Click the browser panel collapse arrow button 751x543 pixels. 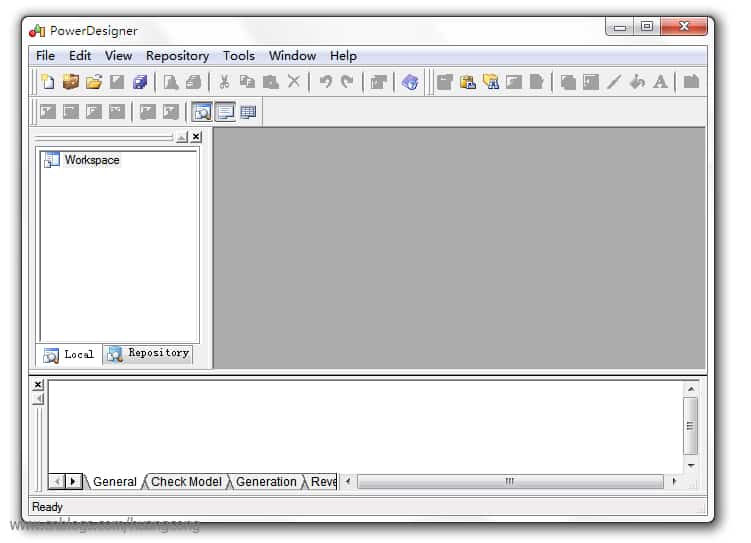click(x=182, y=137)
